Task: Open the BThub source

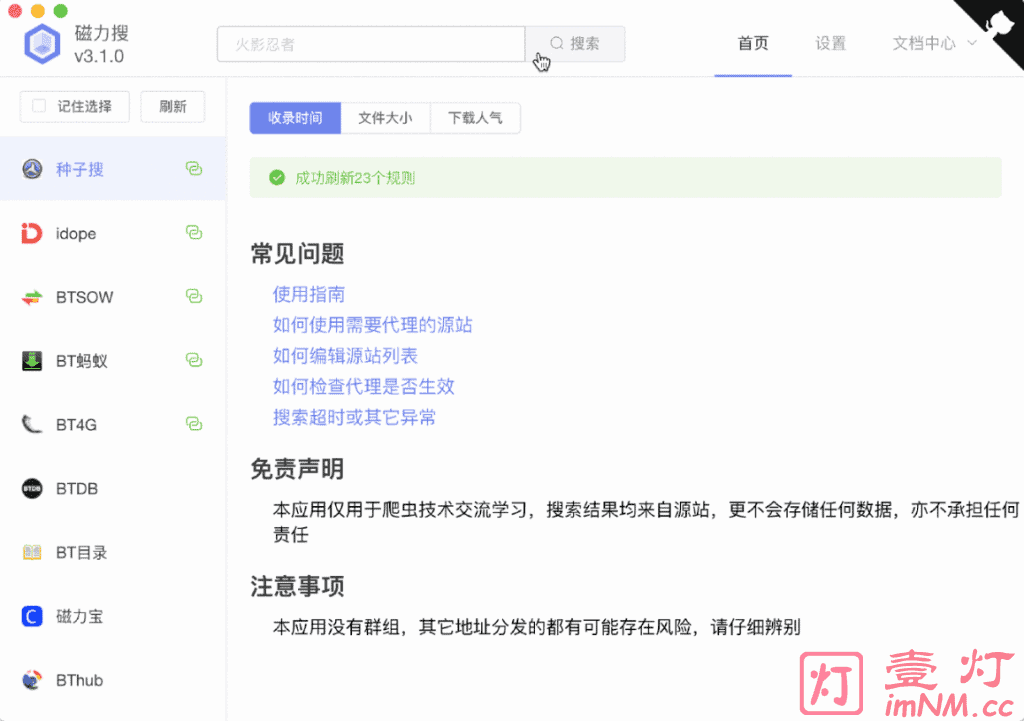Action: [x=80, y=680]
